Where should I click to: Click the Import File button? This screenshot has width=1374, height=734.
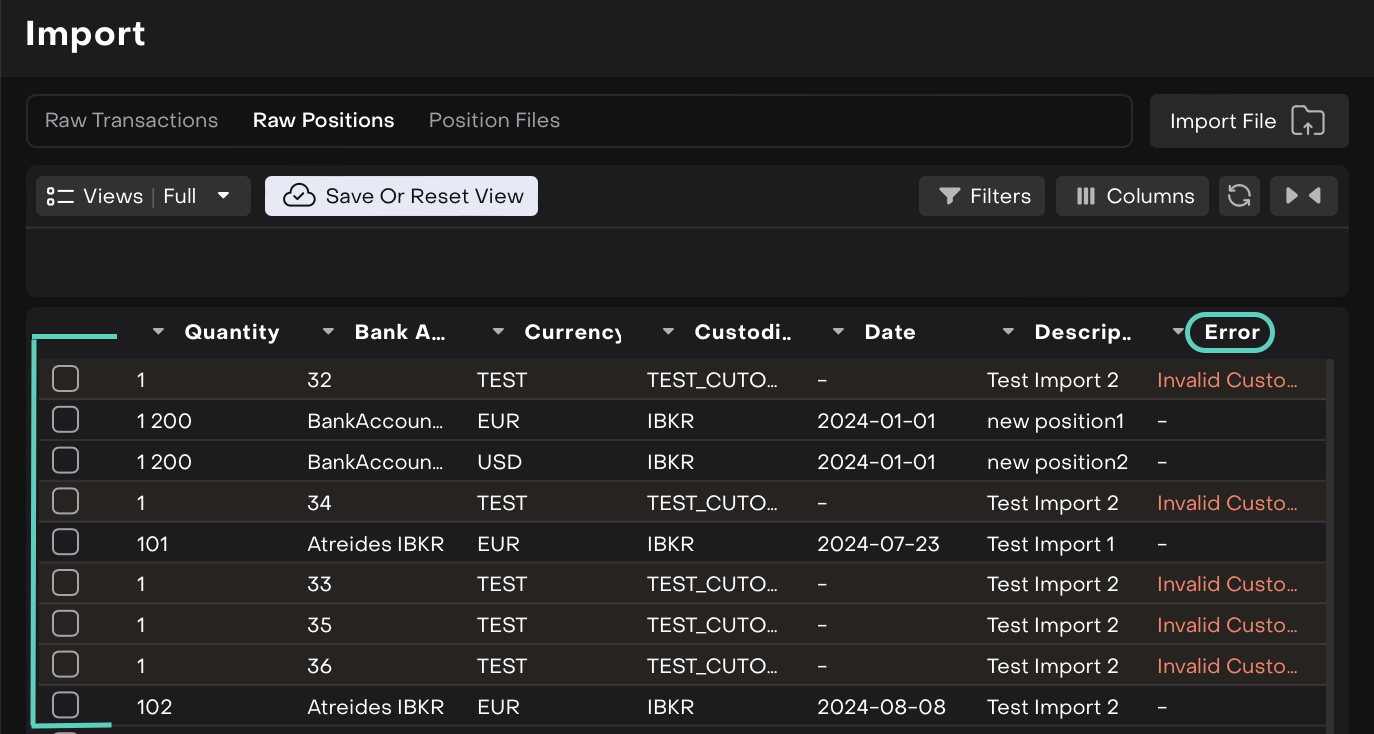coord(1248,121)
